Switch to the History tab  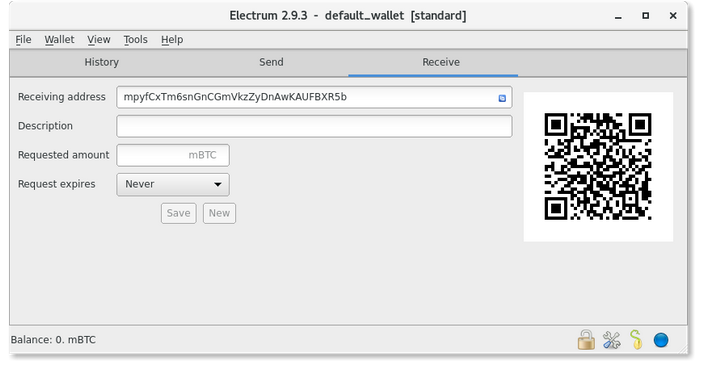(x=101, y=62)
